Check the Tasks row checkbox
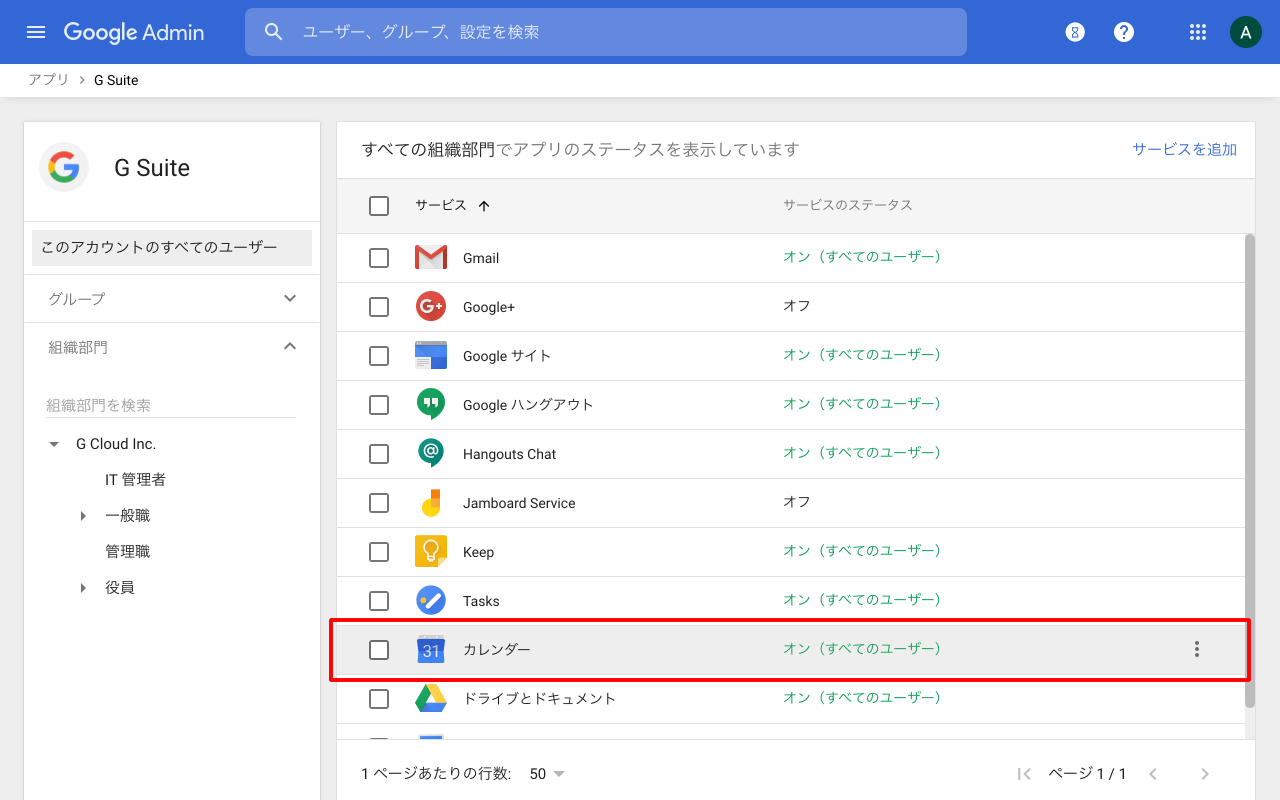1280x800 pixels. point(379,601)
